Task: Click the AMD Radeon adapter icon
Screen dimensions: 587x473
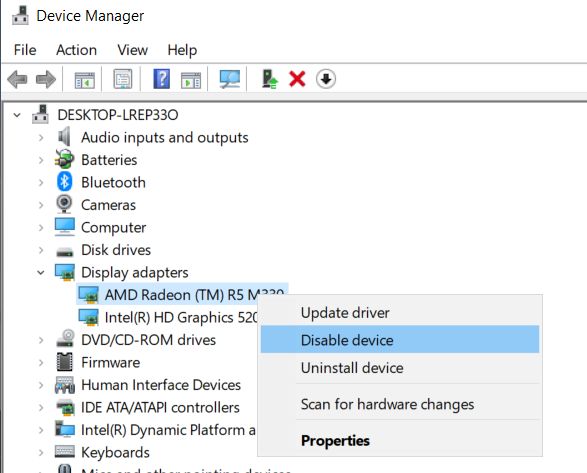Action: 88,295
